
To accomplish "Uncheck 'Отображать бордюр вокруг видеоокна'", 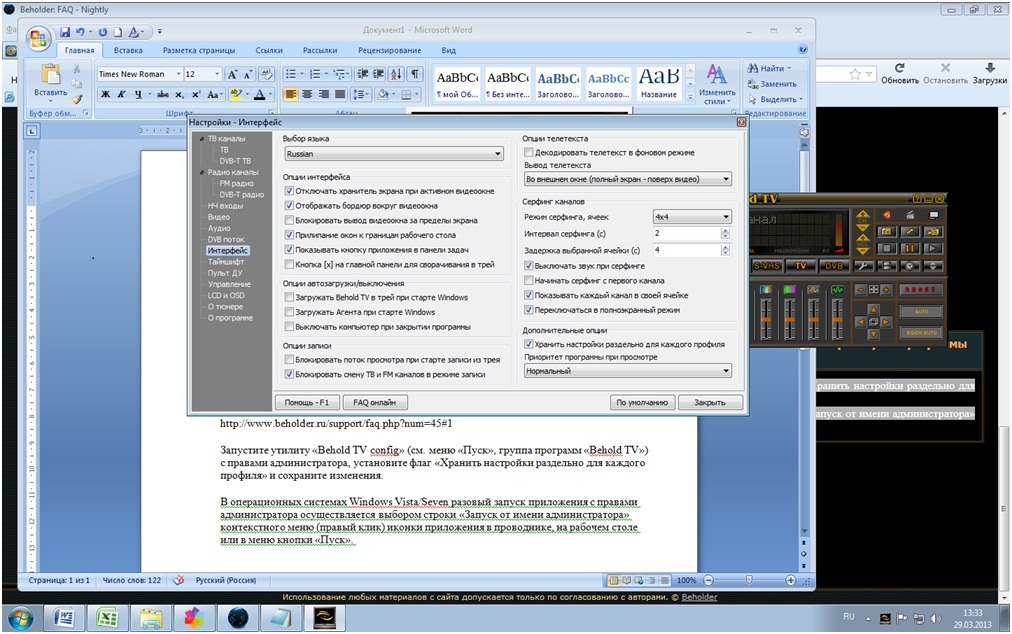I will [289, 205].
